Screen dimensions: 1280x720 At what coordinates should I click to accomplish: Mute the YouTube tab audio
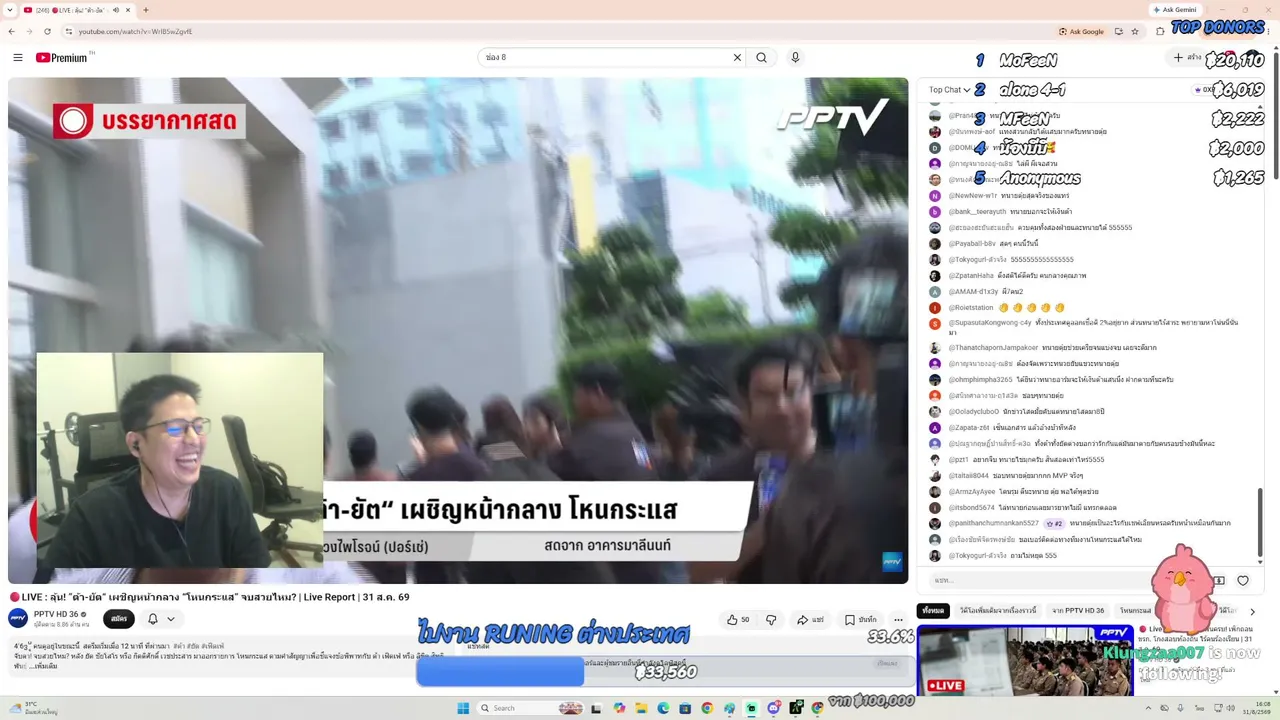[x=116, y=10]
